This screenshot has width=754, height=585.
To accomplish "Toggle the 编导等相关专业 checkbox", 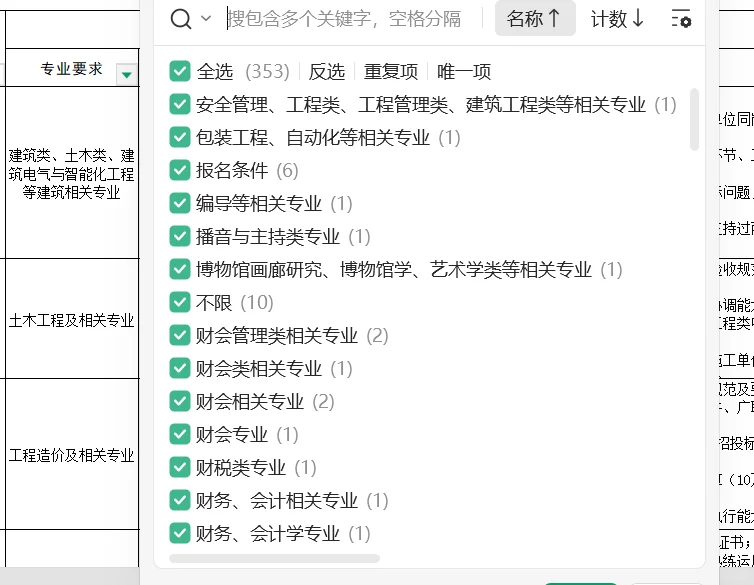I will pyautogui.click(x=180, y=203).
